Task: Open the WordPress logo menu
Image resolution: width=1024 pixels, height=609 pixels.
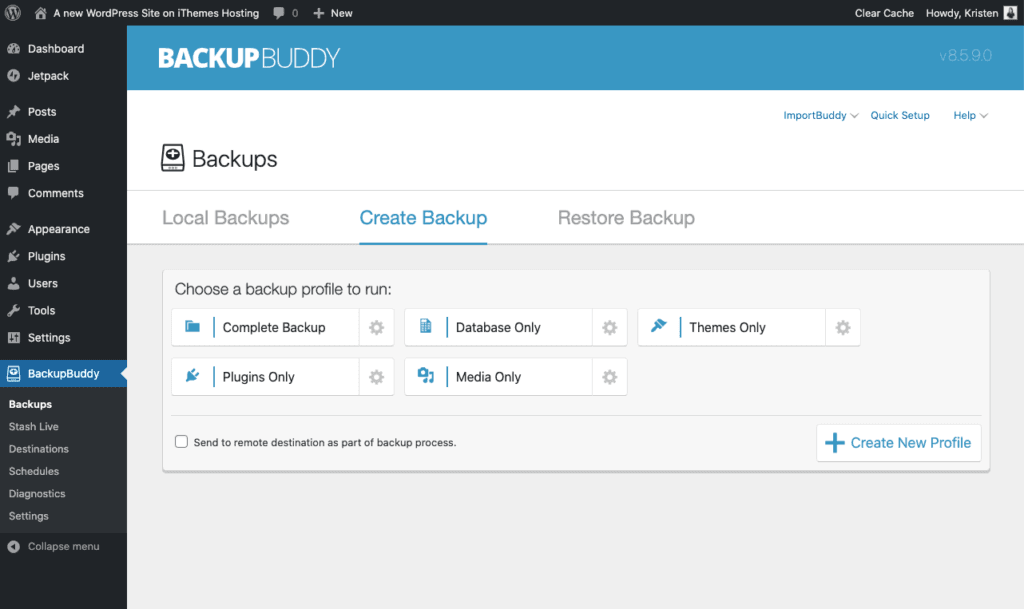Action: pos(11,13)
